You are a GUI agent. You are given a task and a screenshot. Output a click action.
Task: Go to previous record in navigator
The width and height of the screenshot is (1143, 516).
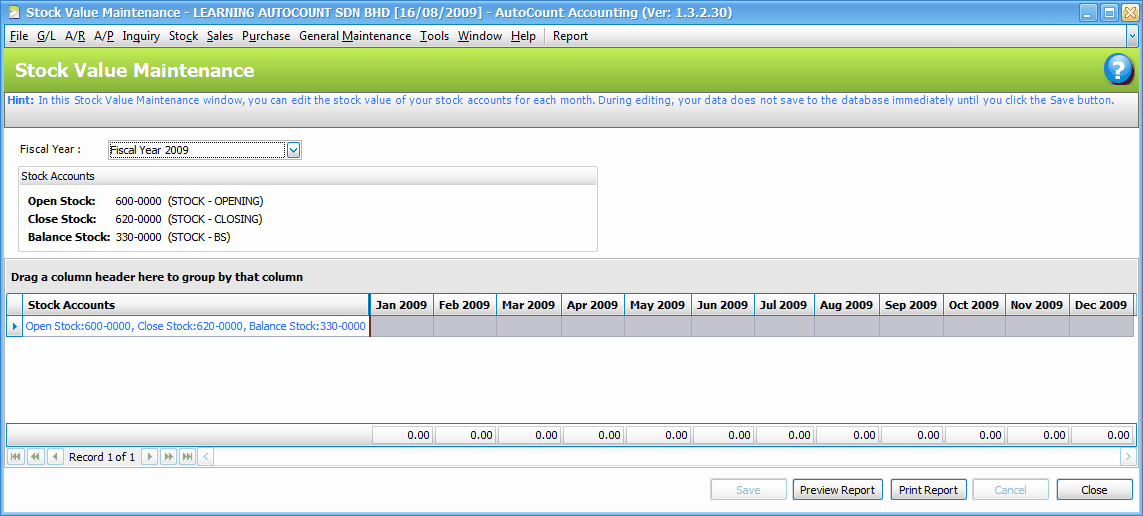55,456
